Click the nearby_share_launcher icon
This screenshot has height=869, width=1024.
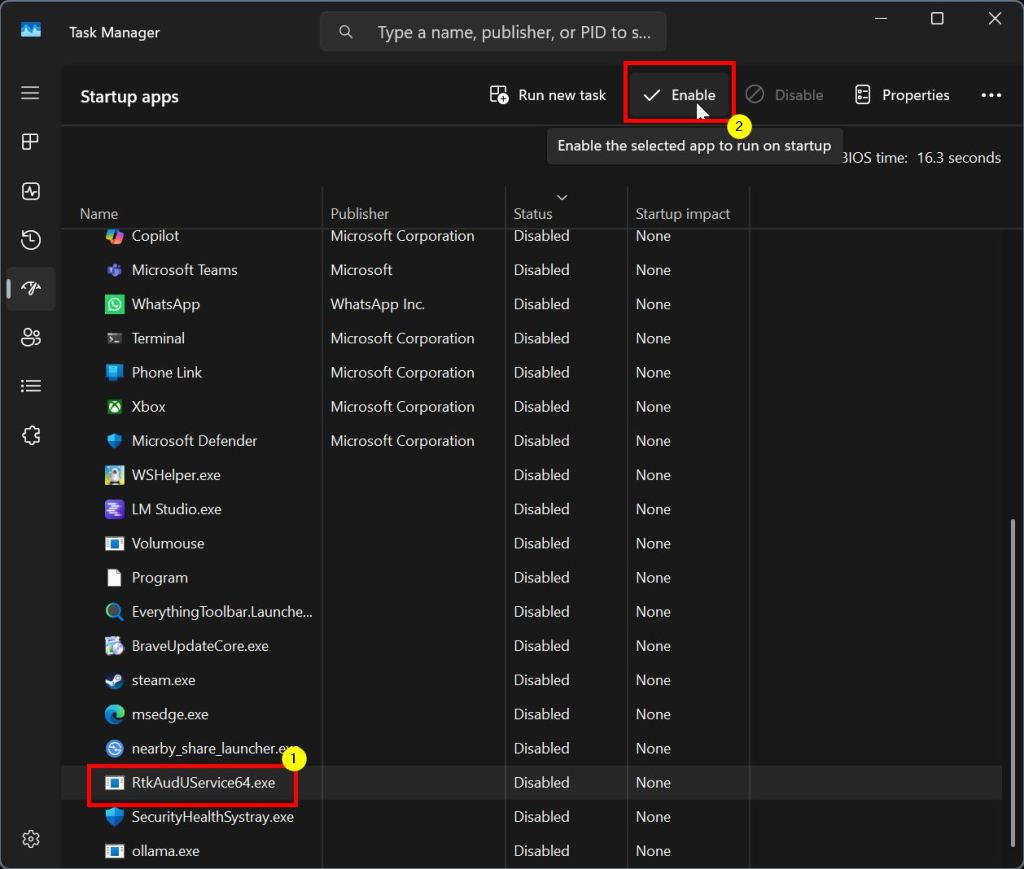coord(114,748)
